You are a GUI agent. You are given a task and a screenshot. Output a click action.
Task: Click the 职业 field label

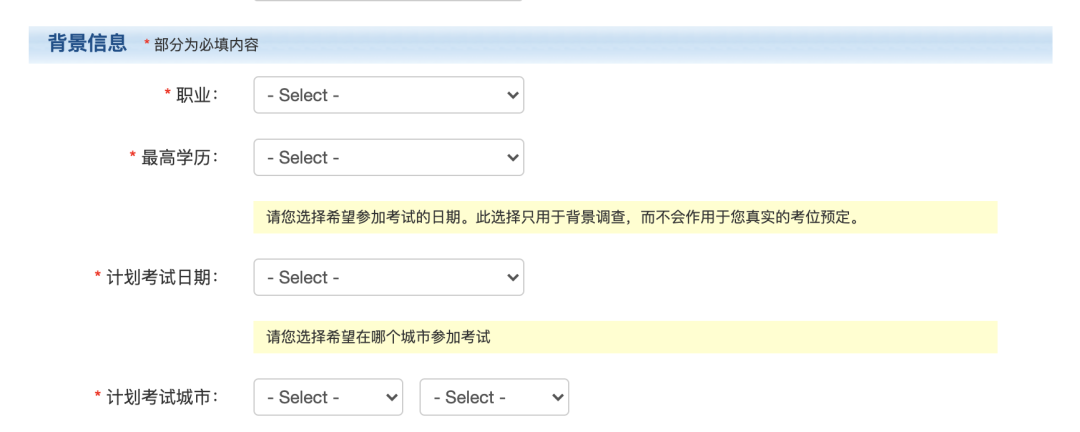point(197,96)
